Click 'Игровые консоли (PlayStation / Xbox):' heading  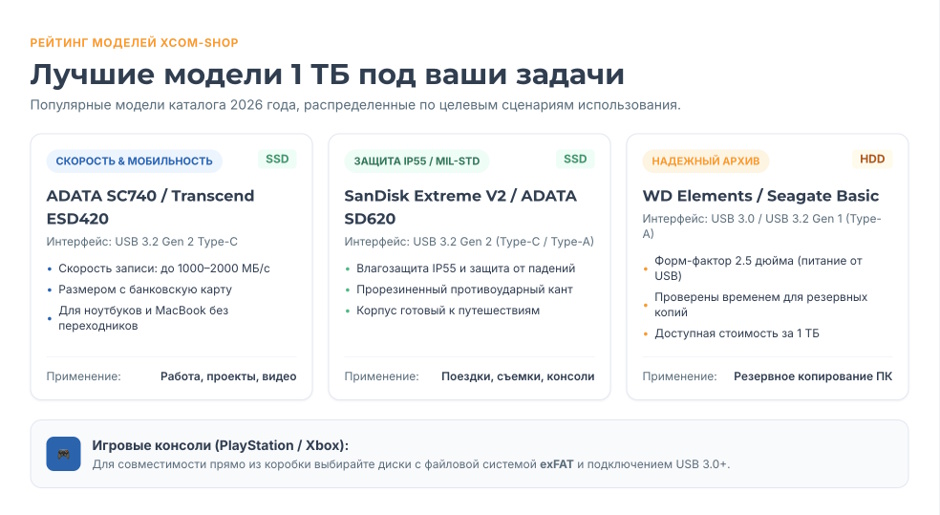pyautogui.click(x=220, y=445)
